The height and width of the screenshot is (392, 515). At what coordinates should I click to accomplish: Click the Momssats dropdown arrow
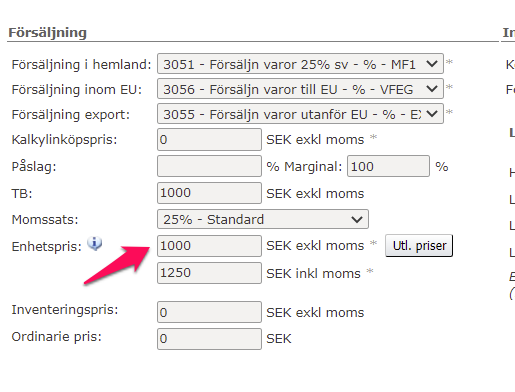coord(357,219)
